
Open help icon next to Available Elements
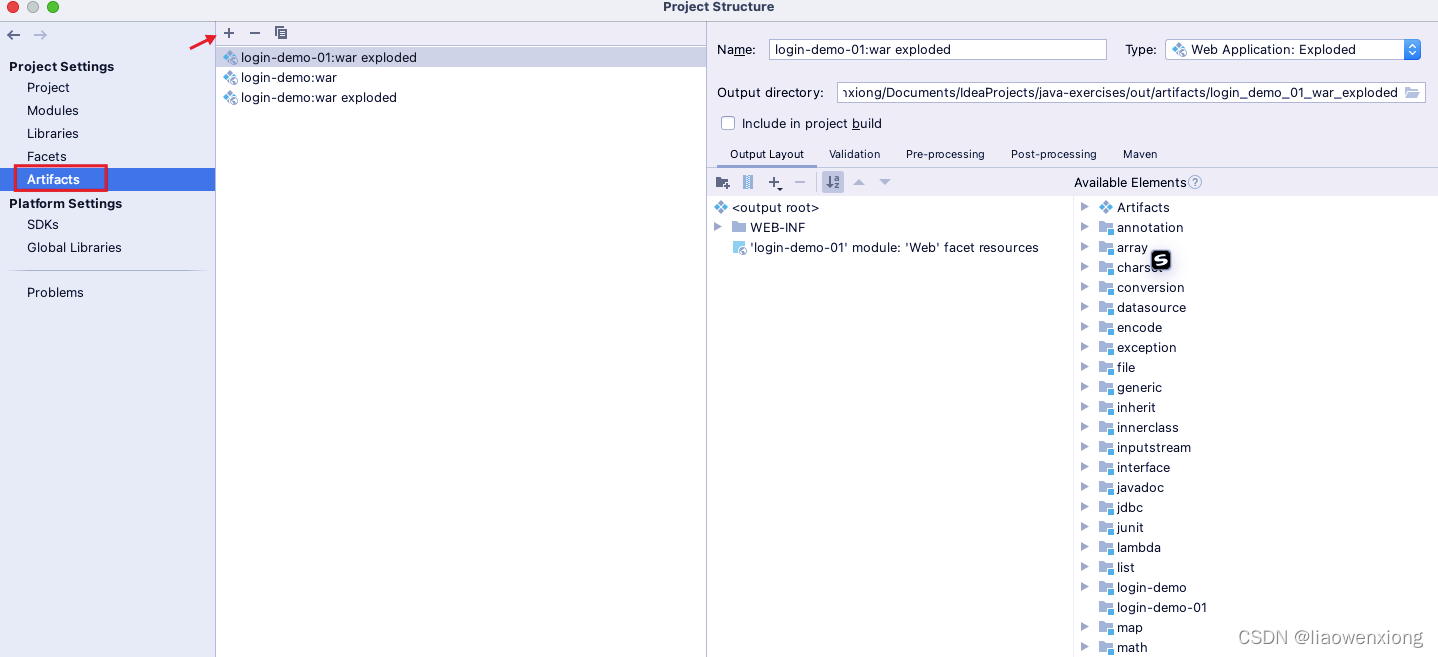tap(1195, 182)
